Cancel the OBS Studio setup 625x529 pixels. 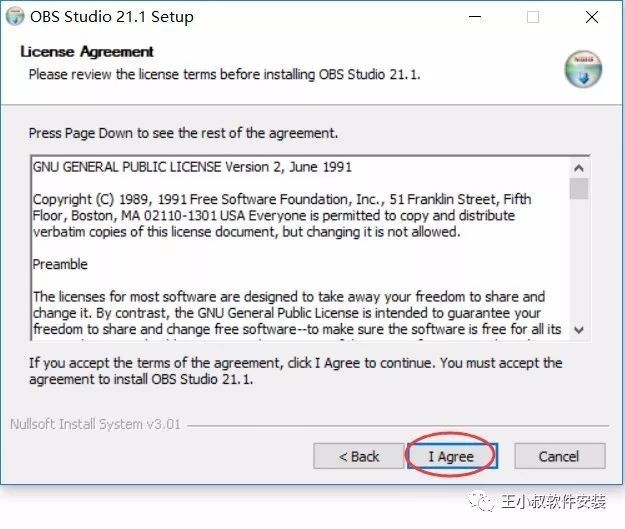tap(559, 456)
